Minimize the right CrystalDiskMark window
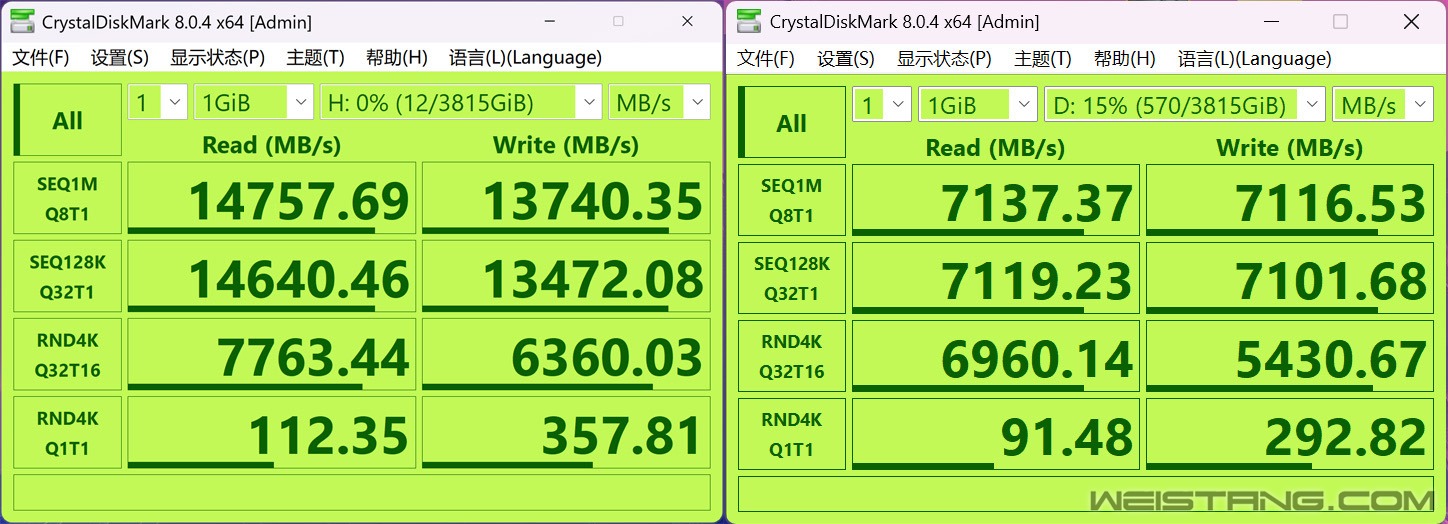Screen dimensions: 1448x524 point(1271,21)
